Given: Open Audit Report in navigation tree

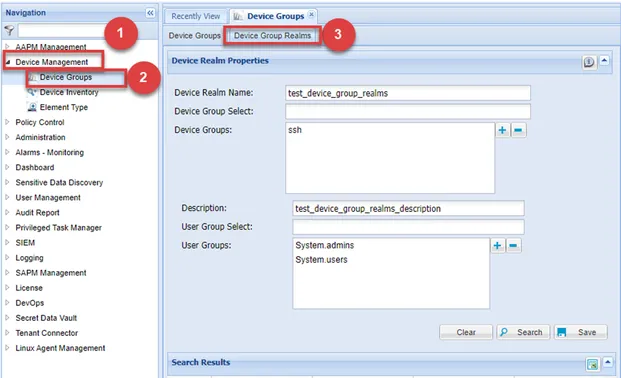Looking at the screenshot, I should click(37, 212).
